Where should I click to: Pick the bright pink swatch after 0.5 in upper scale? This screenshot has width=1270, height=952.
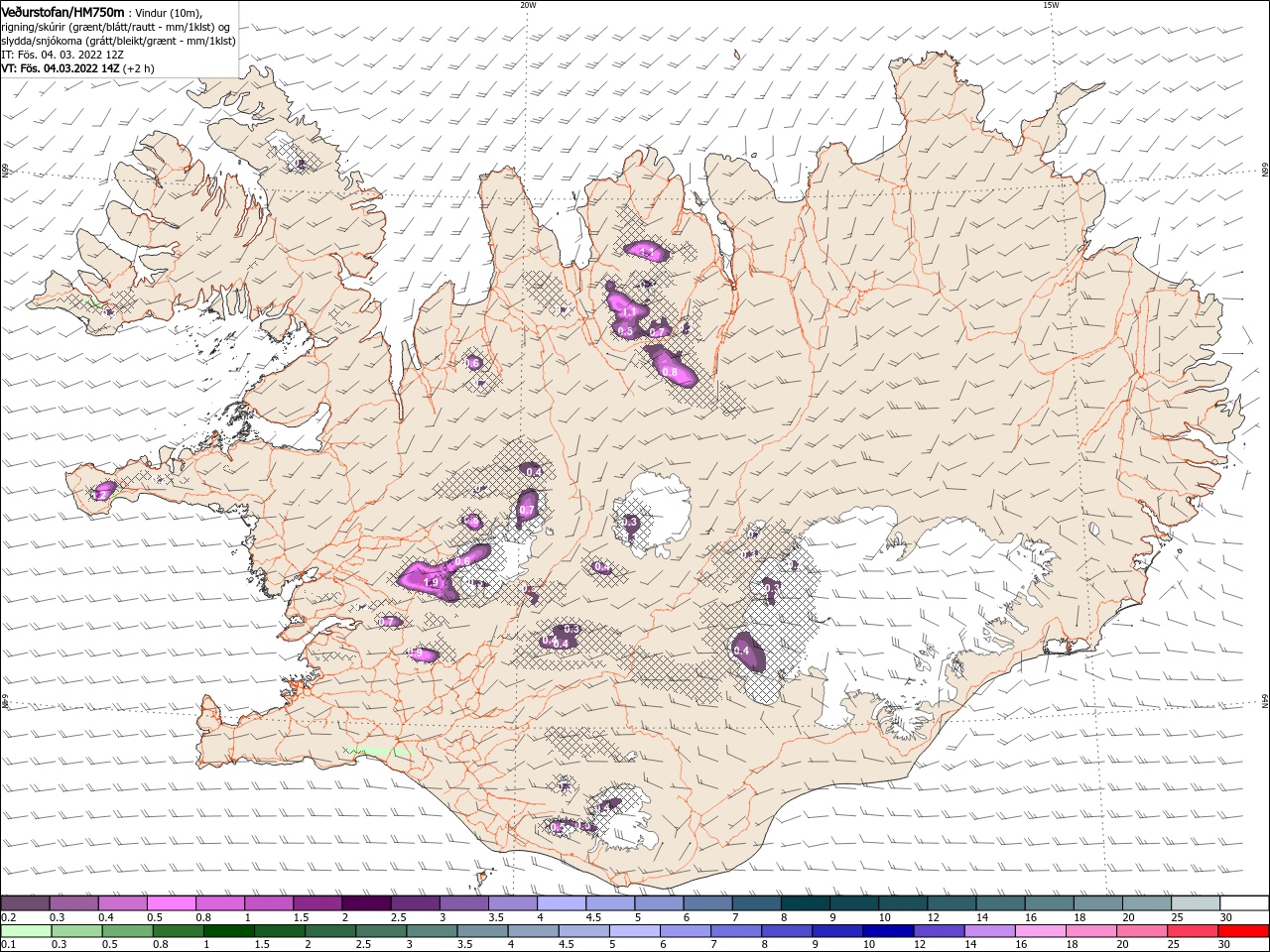tap(171, 903)
